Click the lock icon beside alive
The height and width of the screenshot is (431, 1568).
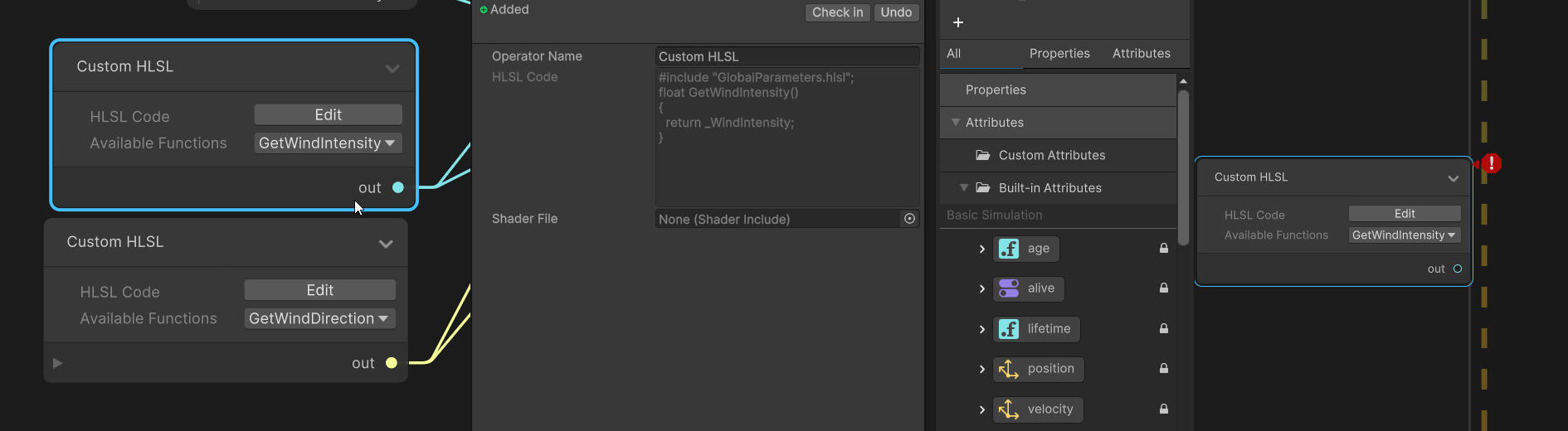click(x=1164, y=288)
